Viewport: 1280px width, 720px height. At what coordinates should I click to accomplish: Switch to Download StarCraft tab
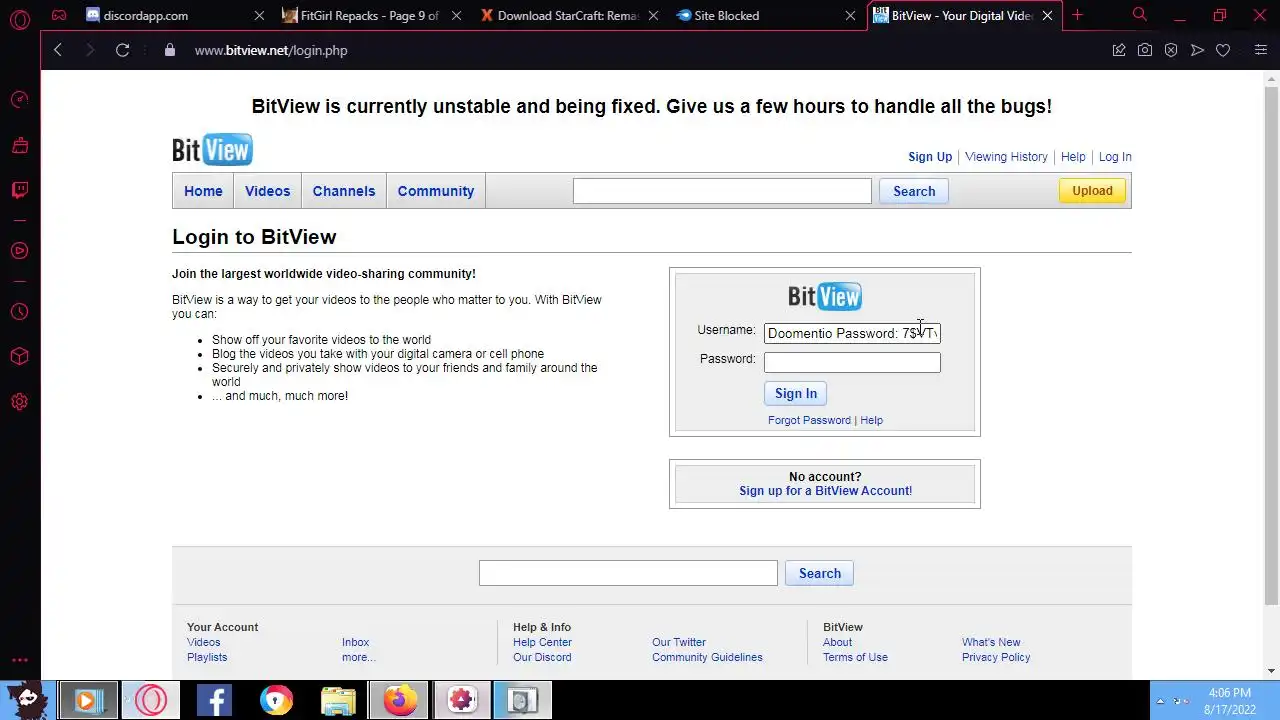click(568, 16)
